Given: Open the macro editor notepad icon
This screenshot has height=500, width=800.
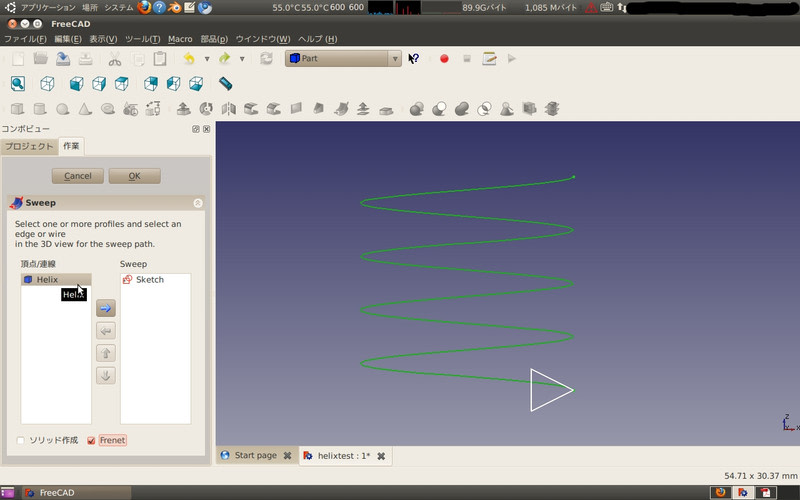Looking at the screenshot, I should (x=489, y=59).
